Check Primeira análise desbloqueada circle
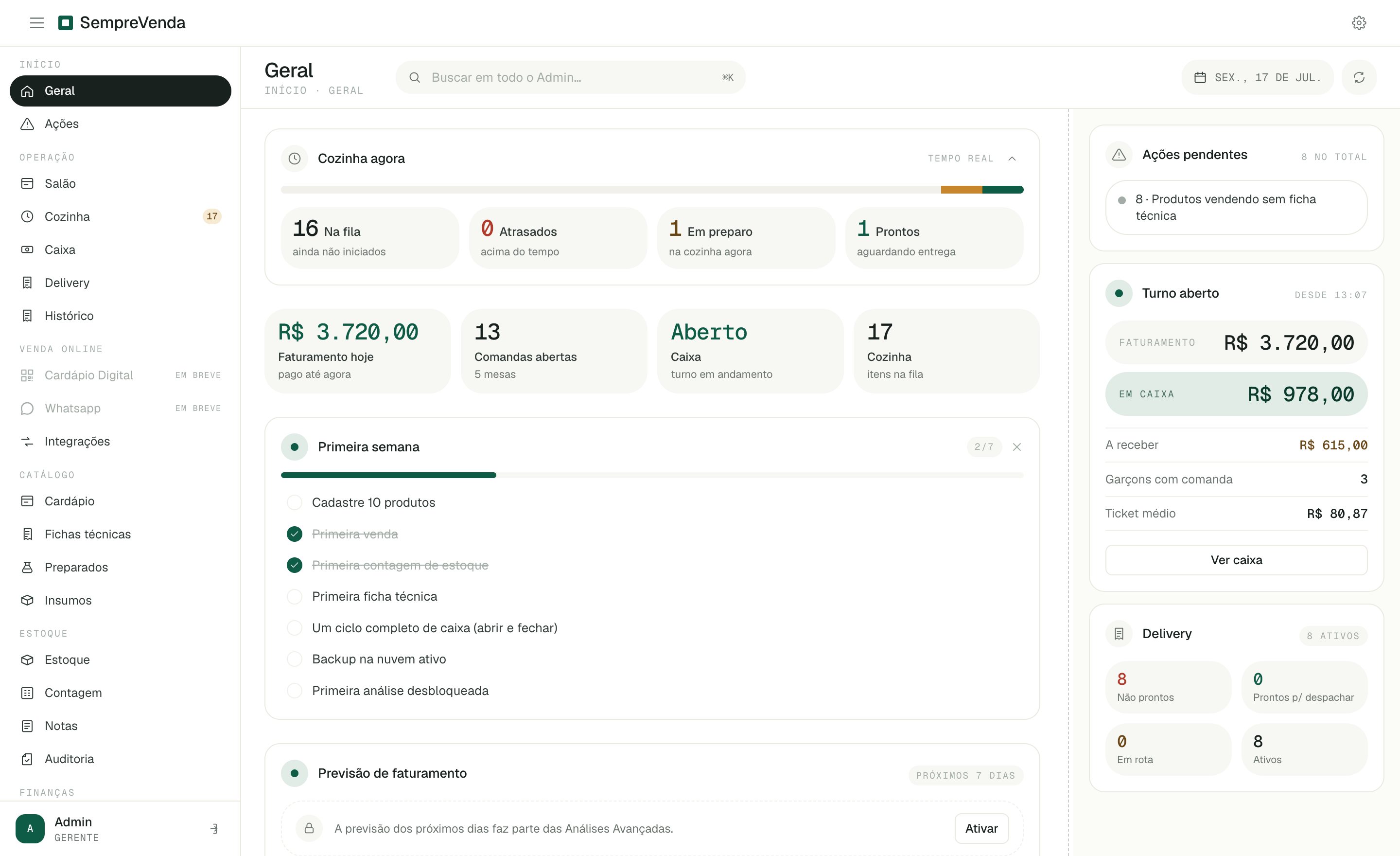The height and width of the screenshot is (856, 1400). (x=294, y=691)
